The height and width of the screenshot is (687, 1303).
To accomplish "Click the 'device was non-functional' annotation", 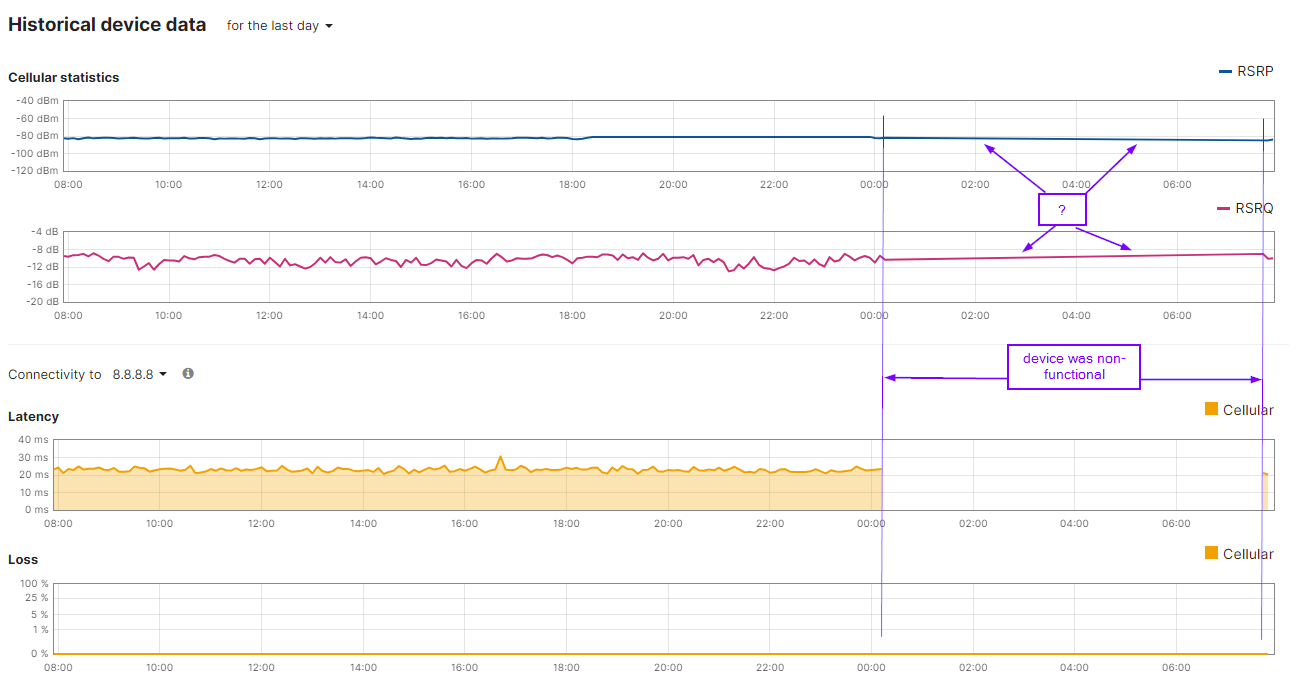I will 1073,367.
